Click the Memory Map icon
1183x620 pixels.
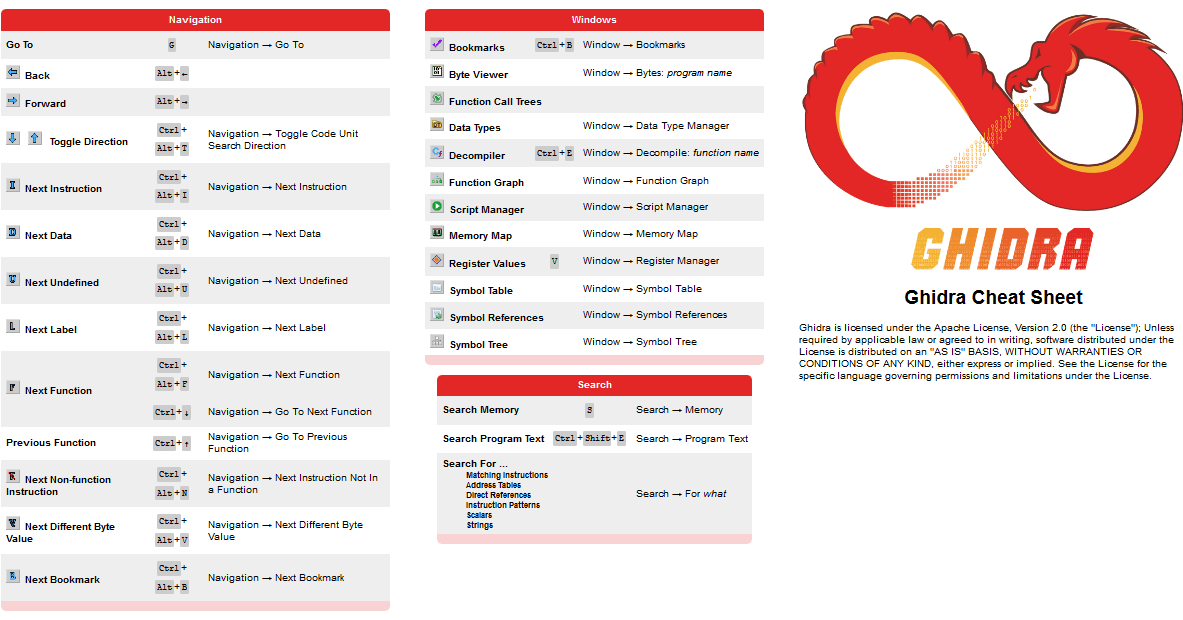tap(437, 232)
